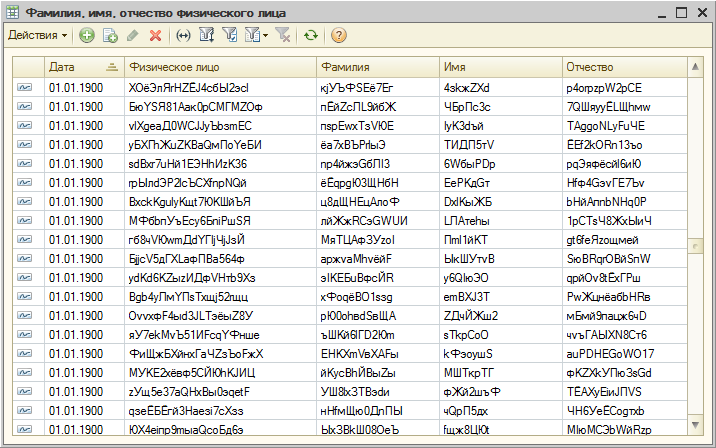Open filter history dropdown arrow
Image resolution: width=716 pixels, height=448 pixels.
265,35
